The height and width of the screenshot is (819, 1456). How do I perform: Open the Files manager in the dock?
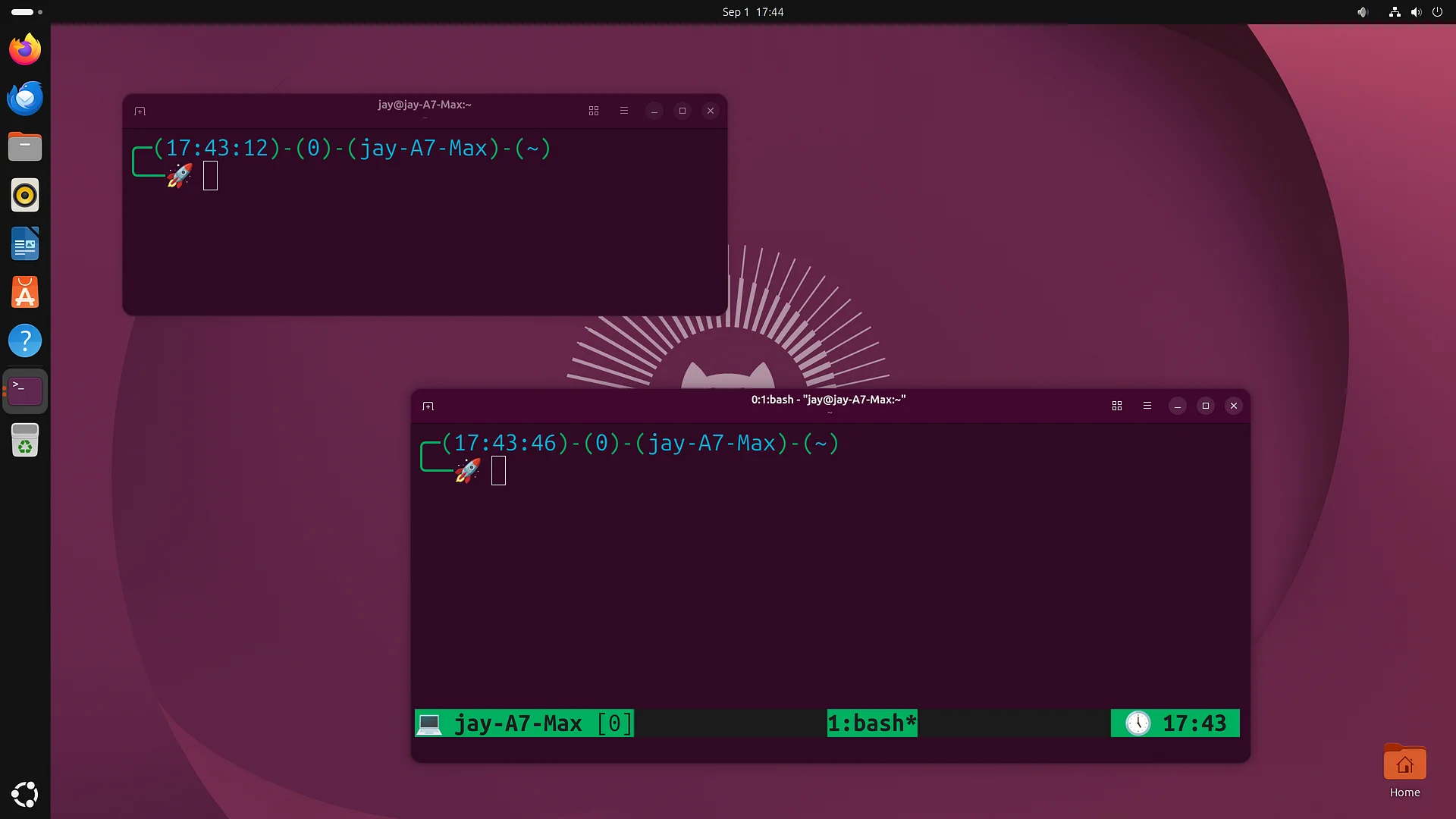(25, 147)
